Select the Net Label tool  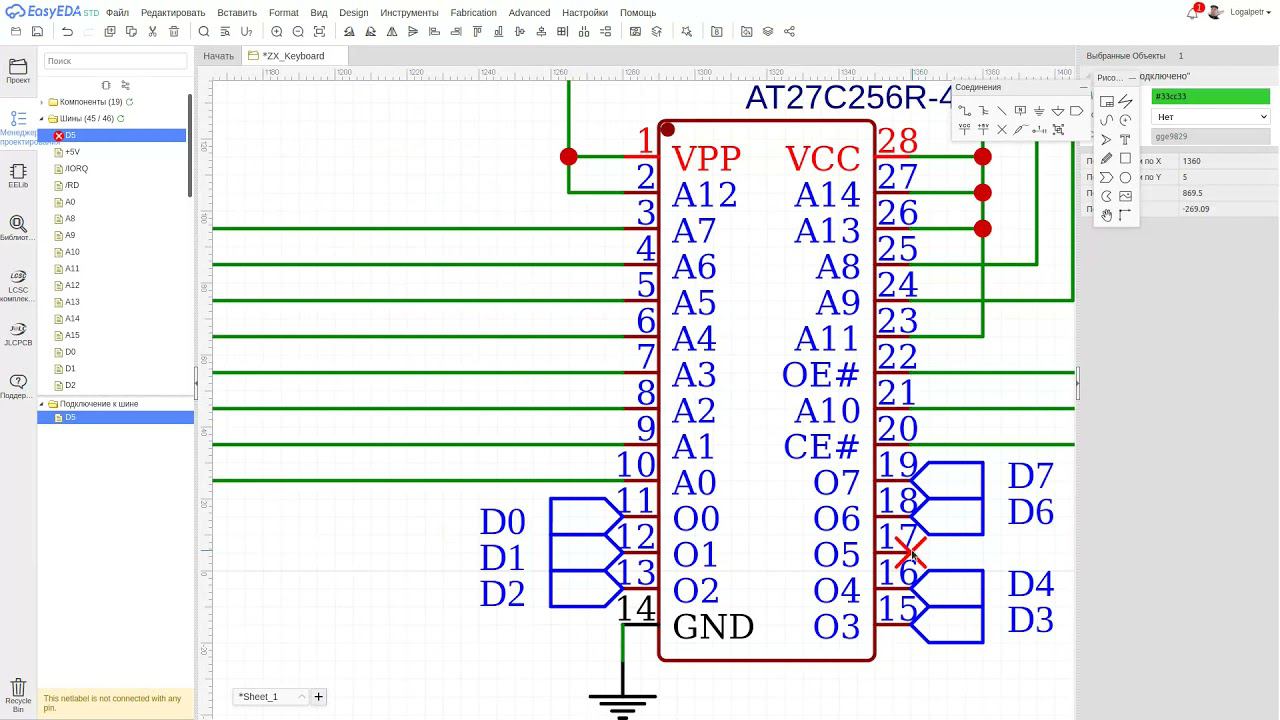pos(1020,110)
